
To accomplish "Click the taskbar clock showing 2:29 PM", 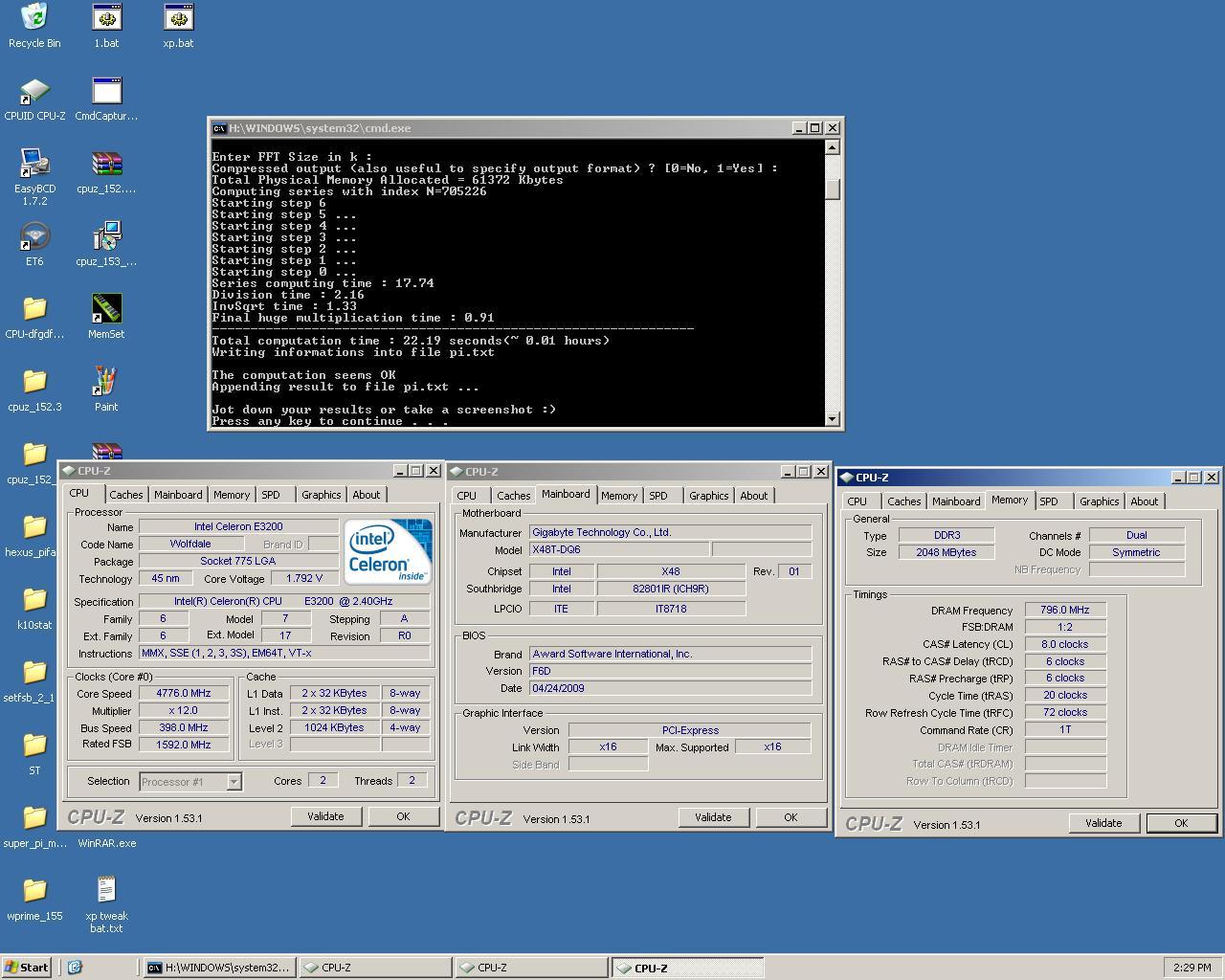I will point(1192,968).
